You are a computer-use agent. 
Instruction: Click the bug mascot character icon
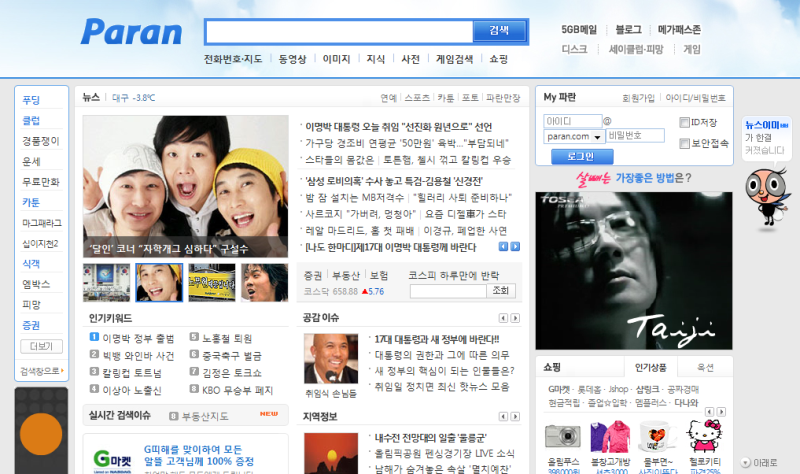pyautogui.click(x=767, y=196)
